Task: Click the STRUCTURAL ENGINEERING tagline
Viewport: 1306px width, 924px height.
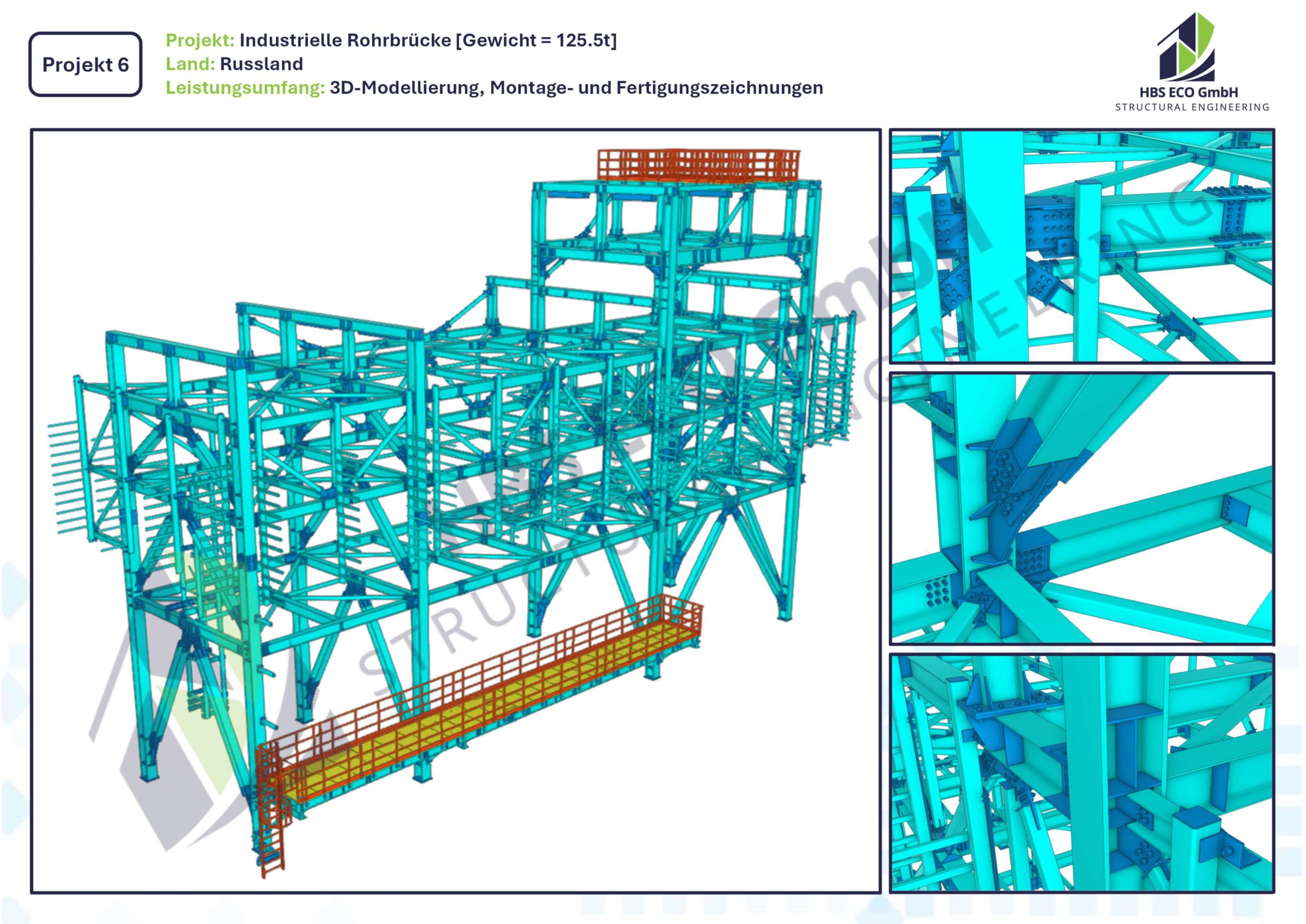Action: point(1192,107)
